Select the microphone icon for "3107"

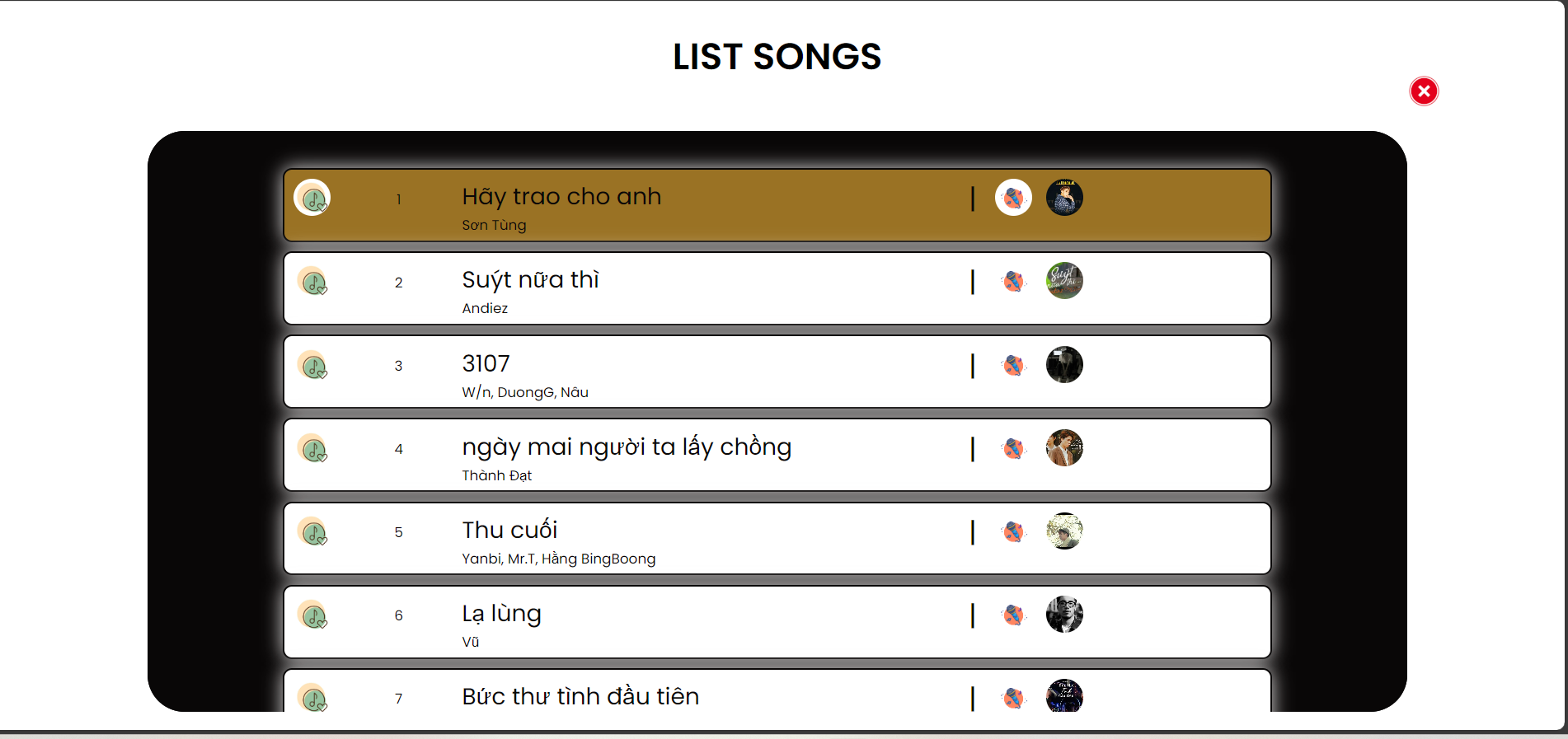(x=1014, y=365)
